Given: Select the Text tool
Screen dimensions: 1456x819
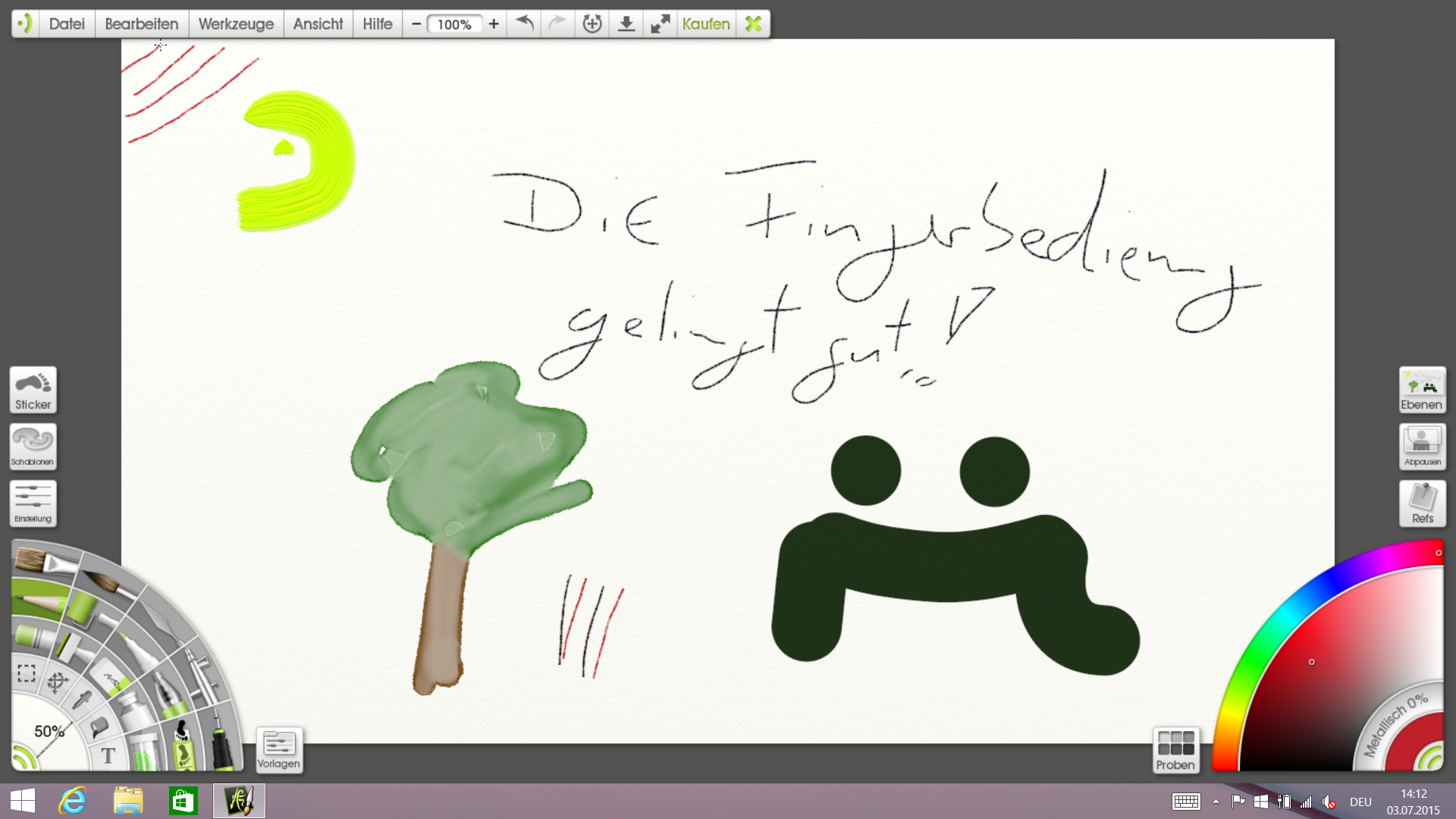Looking at the screenshot, I should (108, 755).
